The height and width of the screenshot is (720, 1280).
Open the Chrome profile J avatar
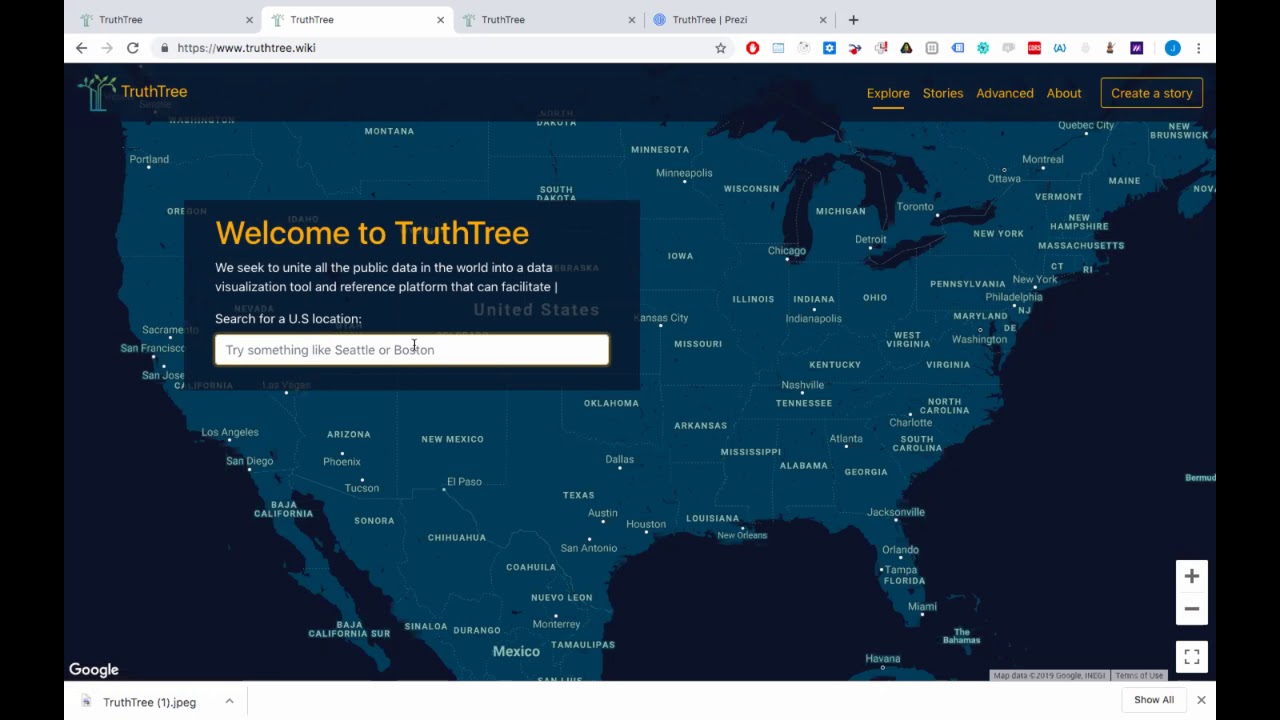coord(1173,48)
